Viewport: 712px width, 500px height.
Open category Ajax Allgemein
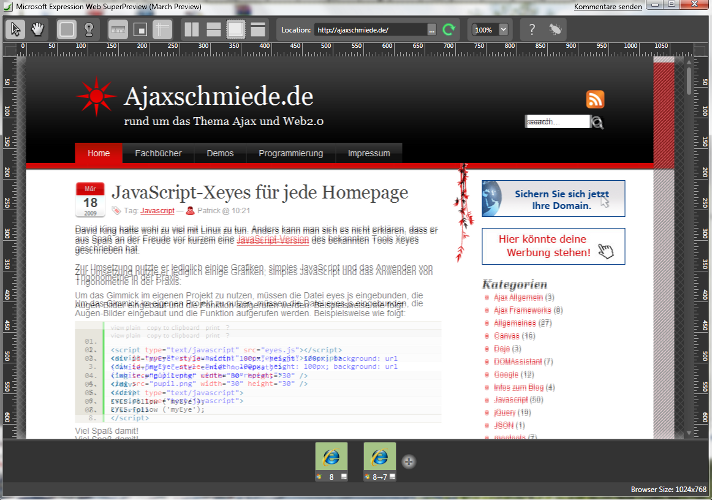pos(519,297)
